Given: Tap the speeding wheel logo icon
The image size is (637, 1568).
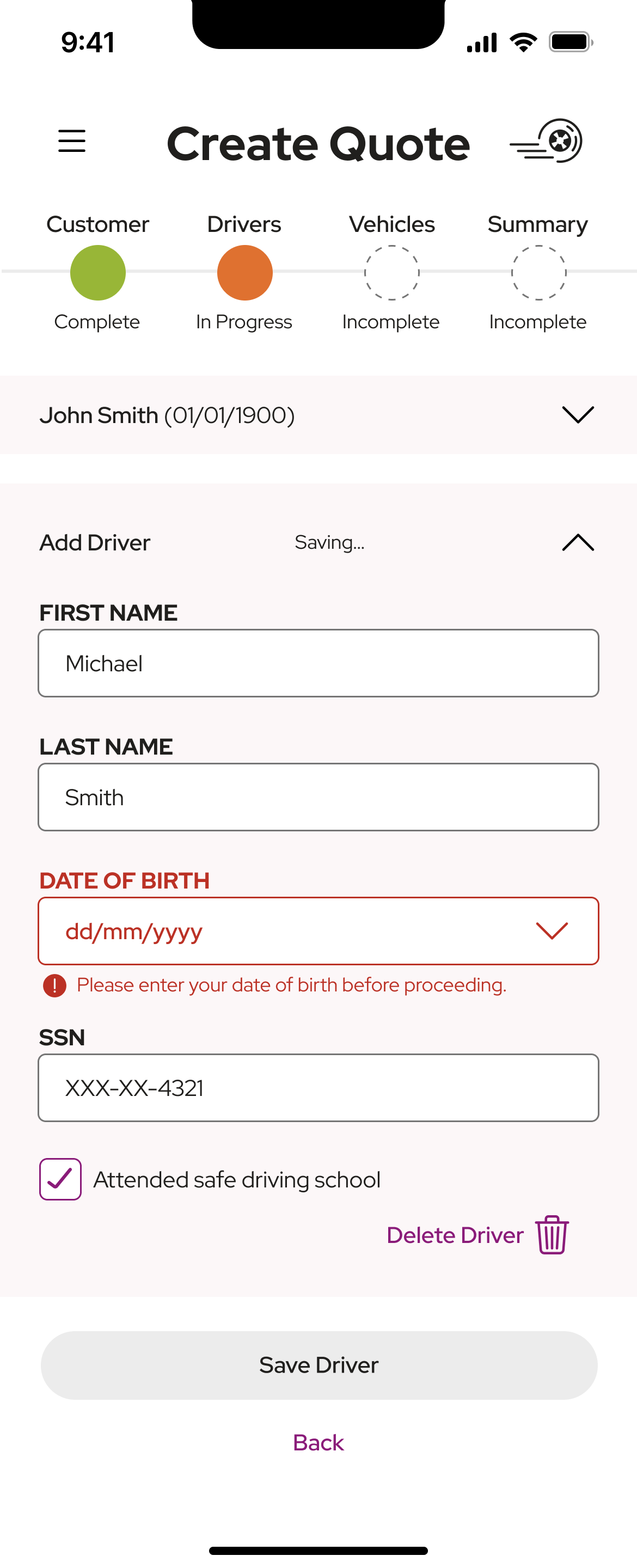Looking at the screenshot, I should coord(547,141).
